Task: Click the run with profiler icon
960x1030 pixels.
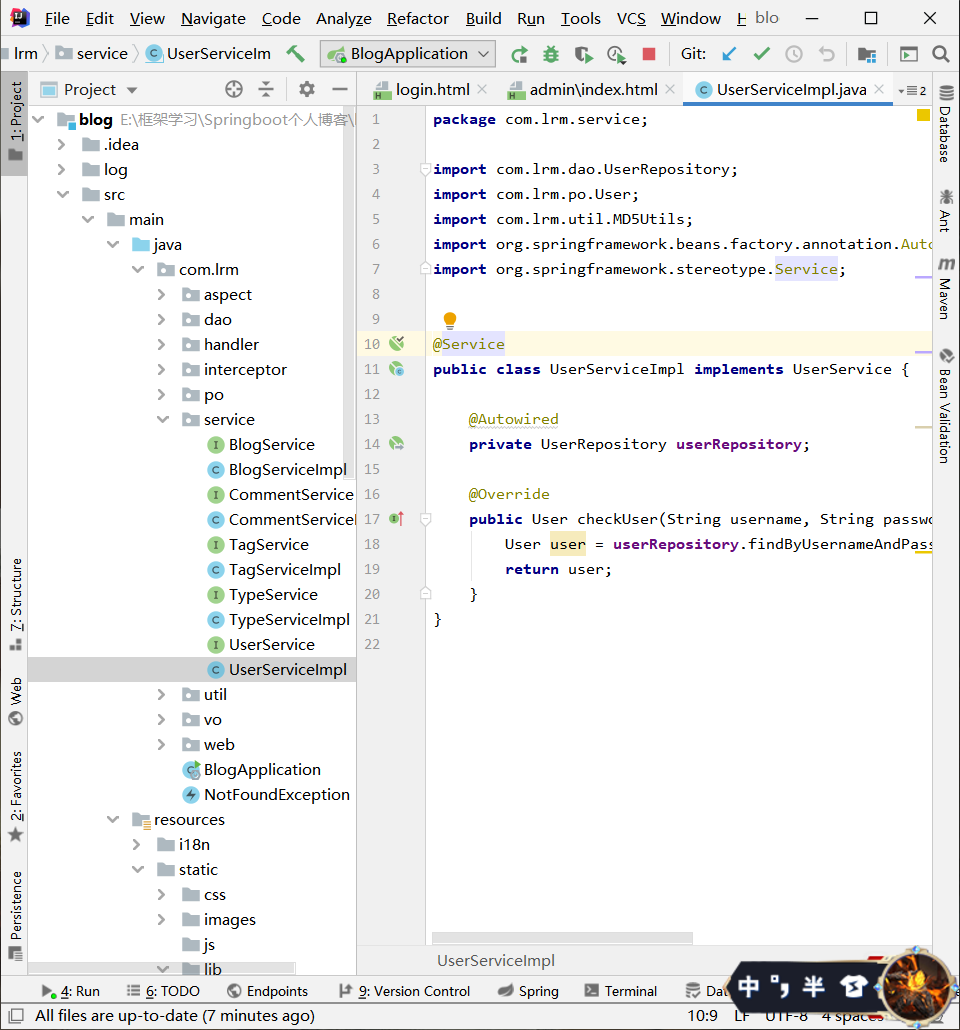Action: 616,54
